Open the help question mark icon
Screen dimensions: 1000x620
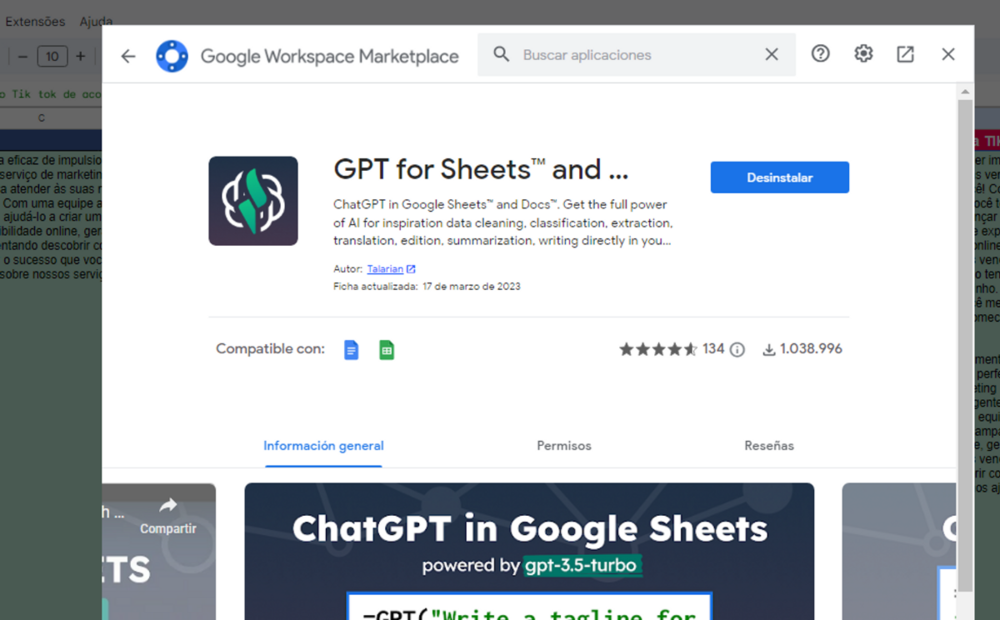(820, 54)
